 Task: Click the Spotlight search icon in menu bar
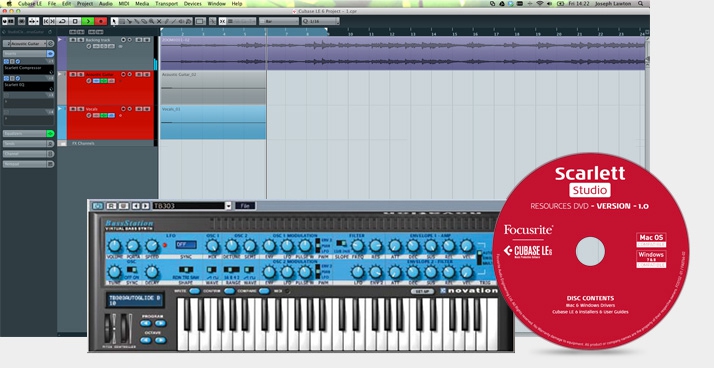pos(641,4)
